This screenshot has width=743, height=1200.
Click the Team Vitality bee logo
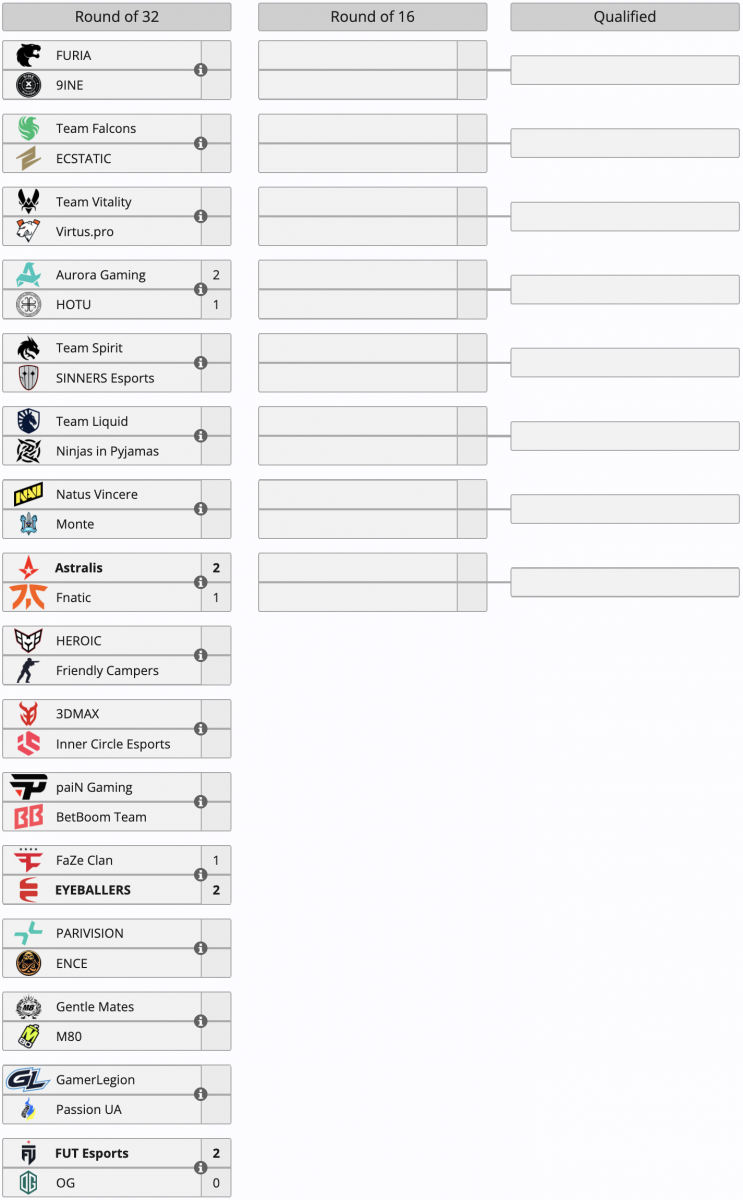[29, 201]
